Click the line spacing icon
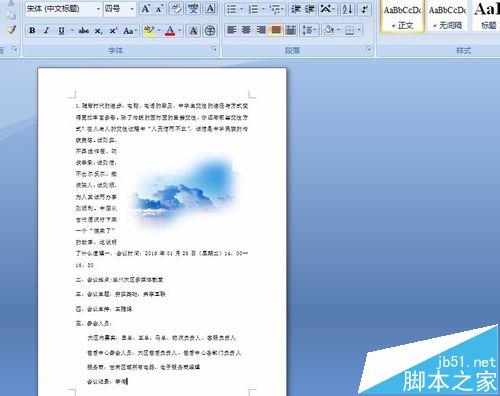This screenshot has width=500, height=396. tap(308, 30)
